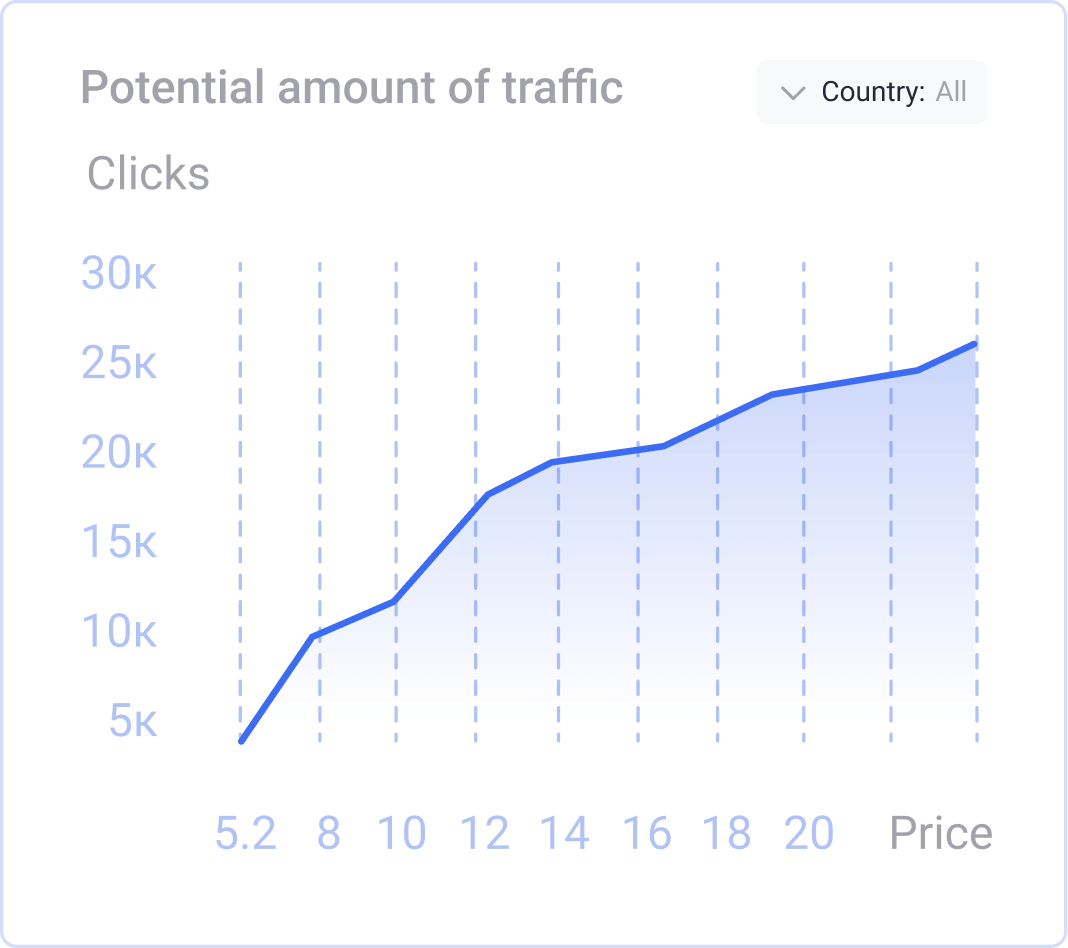Click the chevron icon beside Country

coord(793,93)
